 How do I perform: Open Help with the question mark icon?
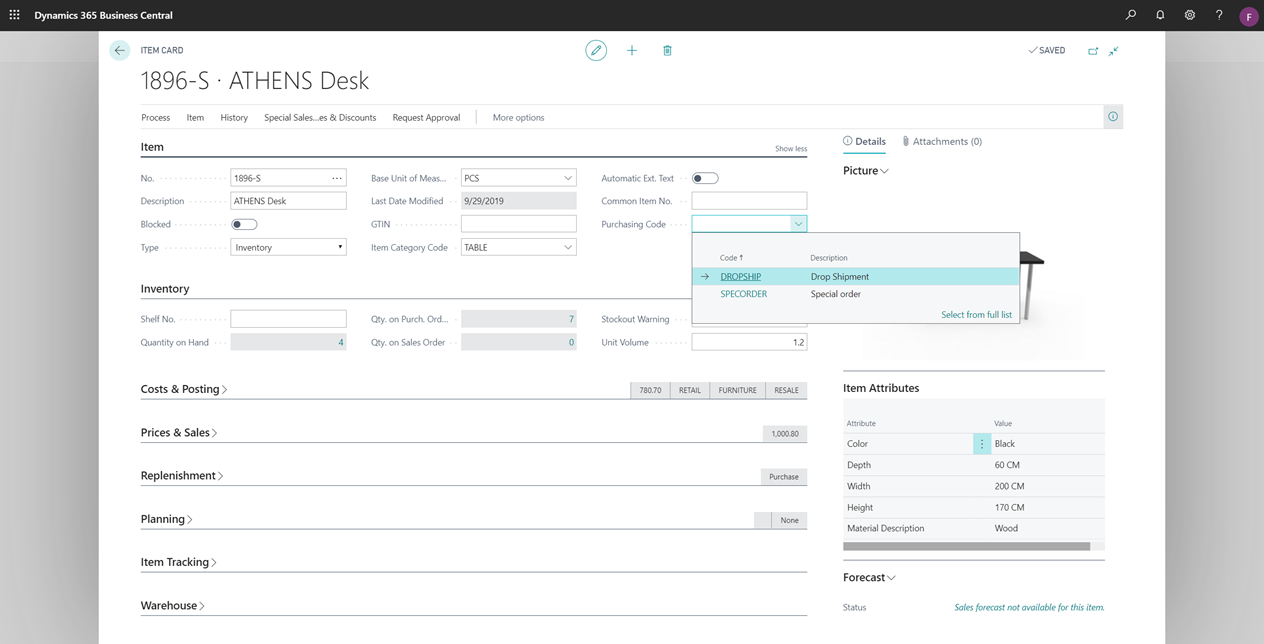1217,14
